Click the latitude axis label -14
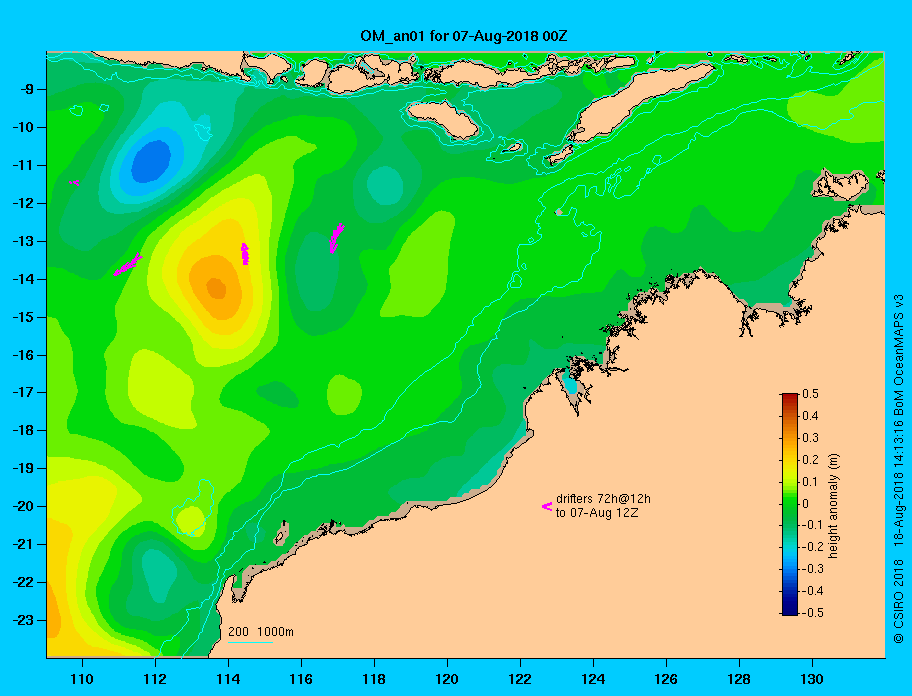The width and height of the screenshot is (912, 696). point(22,279)
